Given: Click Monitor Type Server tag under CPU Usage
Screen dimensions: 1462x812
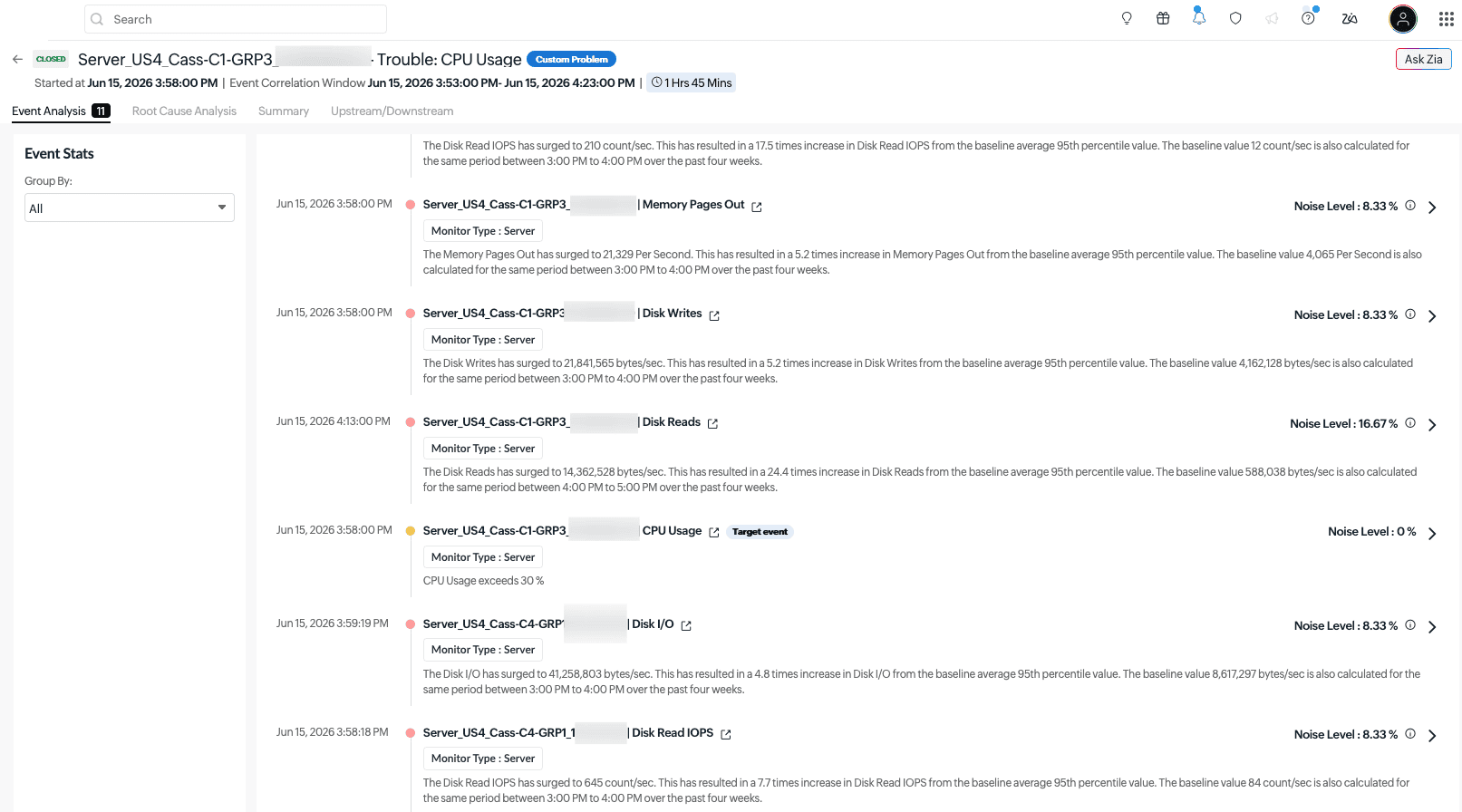Looking at the screenshot, I should (x=483, y=557).
